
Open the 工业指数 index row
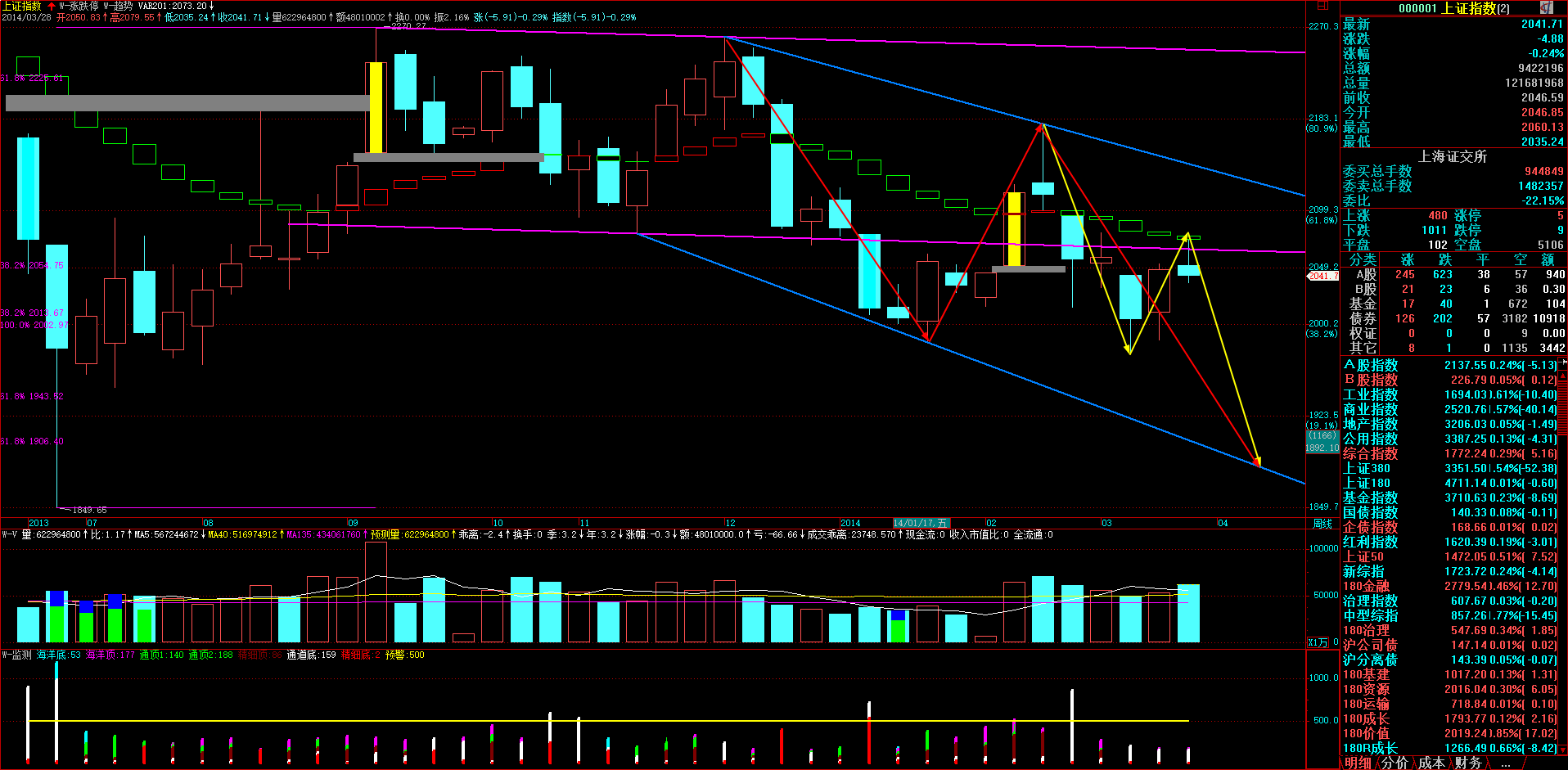[1370, 394]
